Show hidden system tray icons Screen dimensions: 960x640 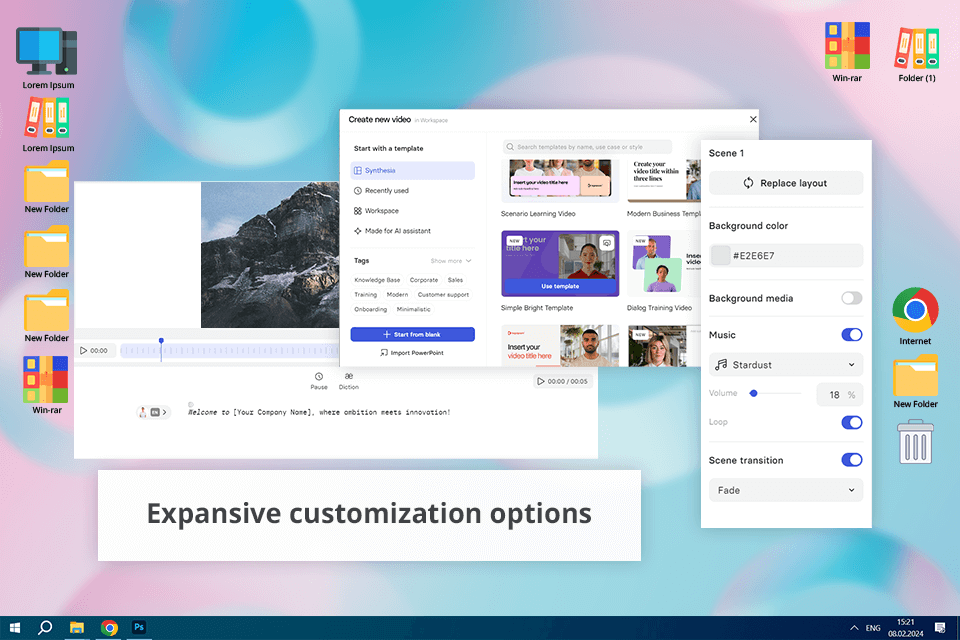coord(853,628)
